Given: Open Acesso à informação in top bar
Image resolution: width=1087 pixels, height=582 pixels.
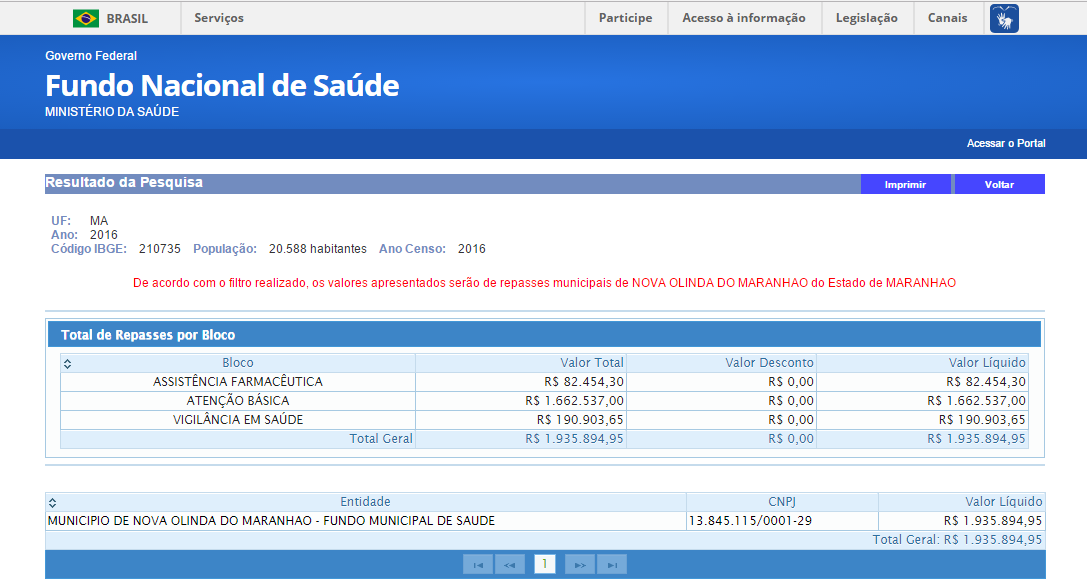Looking at the screenshot, I should pyautogui.click(x=743, y=18).
